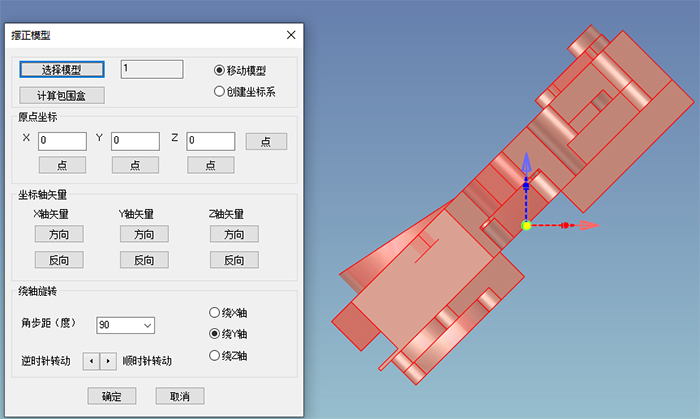Click the X origin coordinate input field
700x419 pixels.
(62, 141)
